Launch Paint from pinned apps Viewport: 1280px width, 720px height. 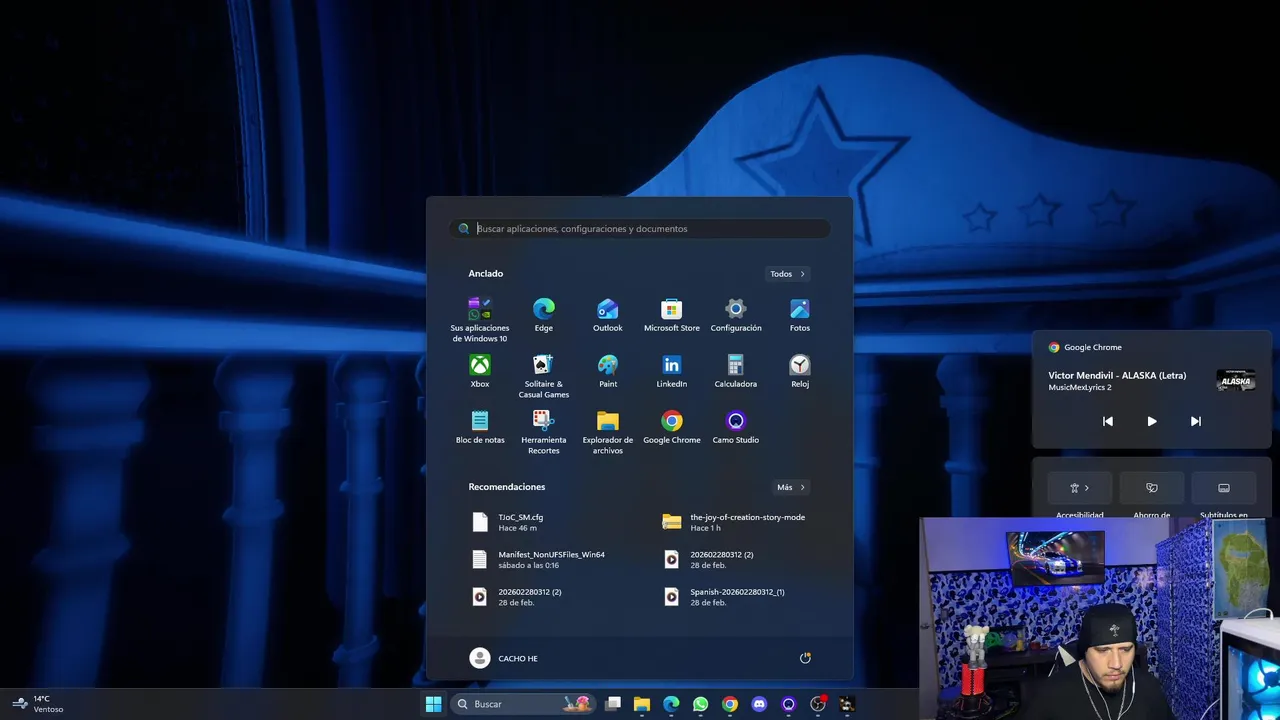point(608,371)
